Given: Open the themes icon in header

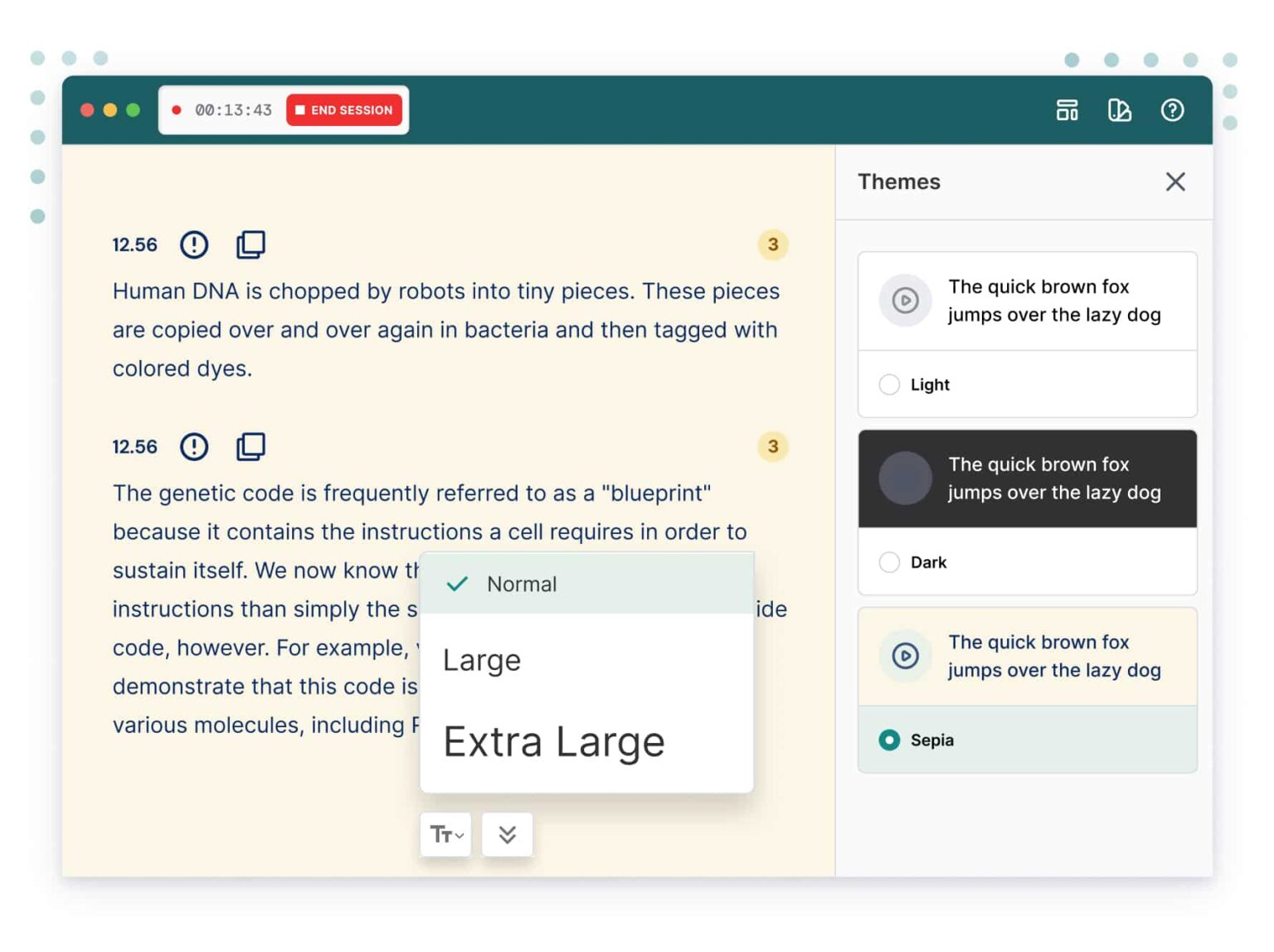Looking at the screenshot, I should pyautogui.click(x=1119, y=110).
